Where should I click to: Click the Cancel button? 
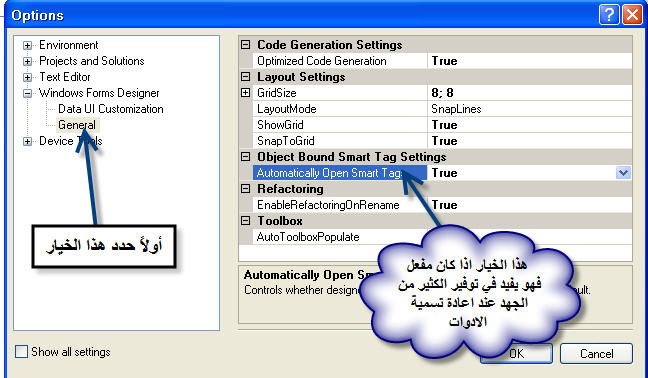coord(596,354)
